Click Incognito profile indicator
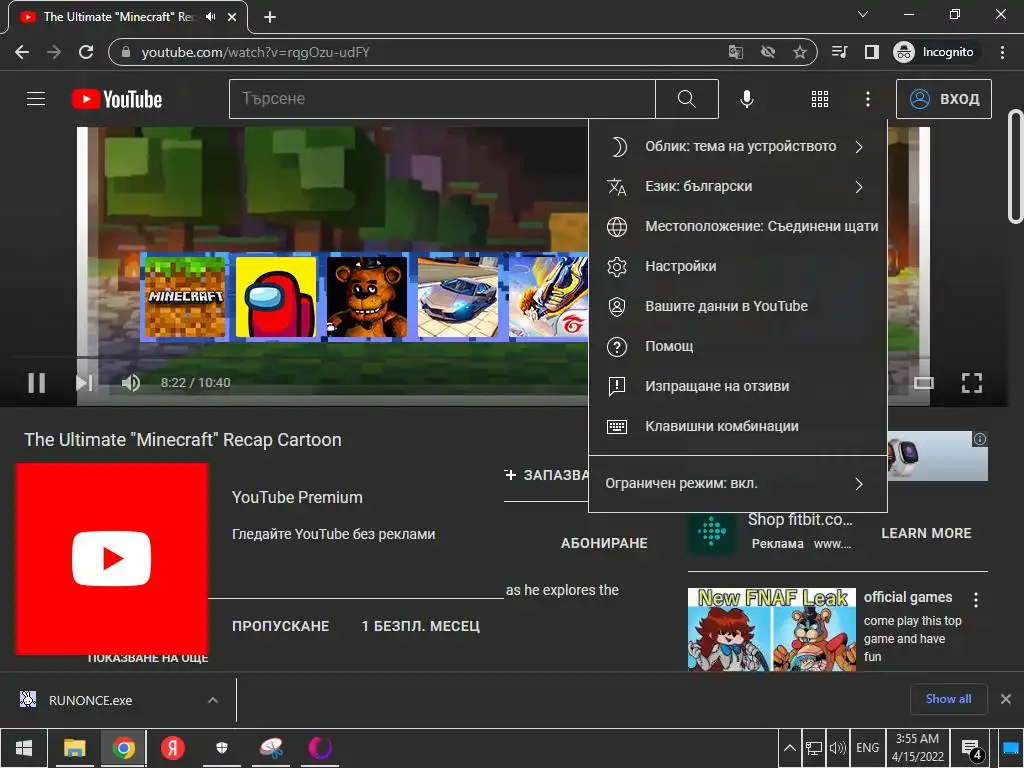Screen dimensions: 1024x768 click(934, 52)
